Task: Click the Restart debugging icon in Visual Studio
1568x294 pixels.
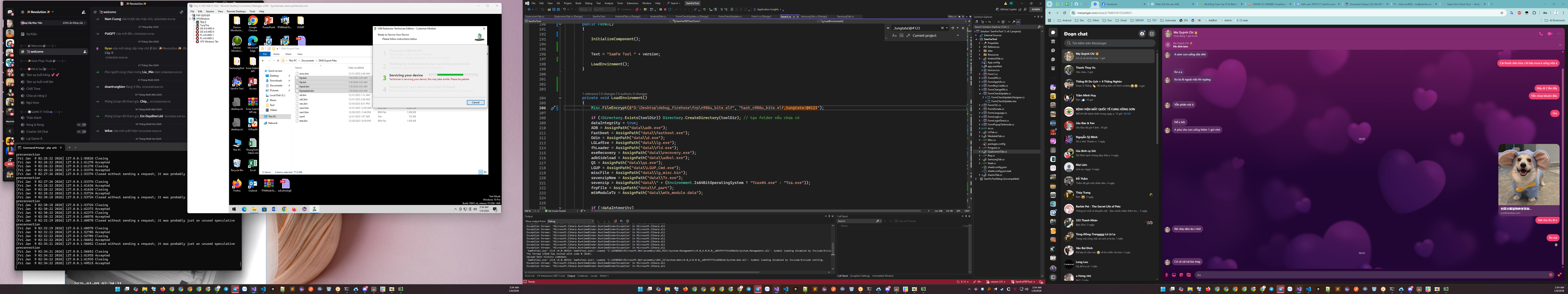Action: (x=670, y=9)
